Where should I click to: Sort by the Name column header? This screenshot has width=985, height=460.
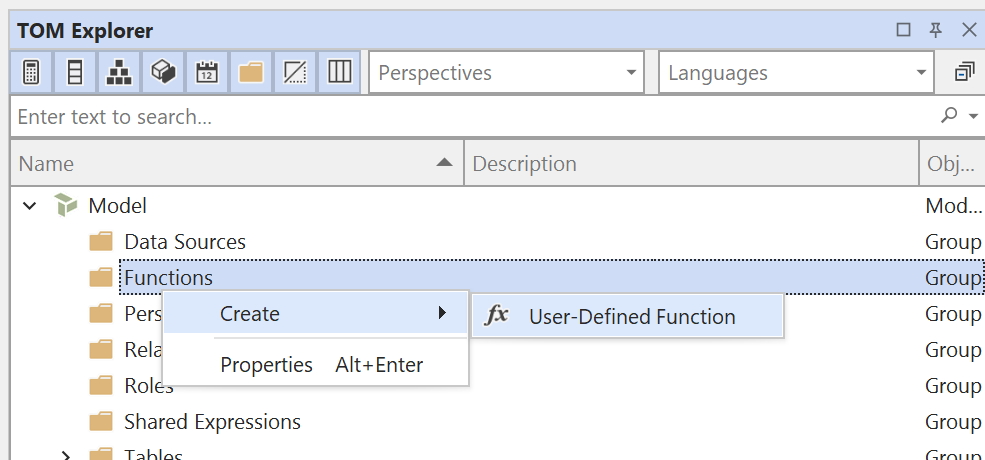tap(236, 163)
